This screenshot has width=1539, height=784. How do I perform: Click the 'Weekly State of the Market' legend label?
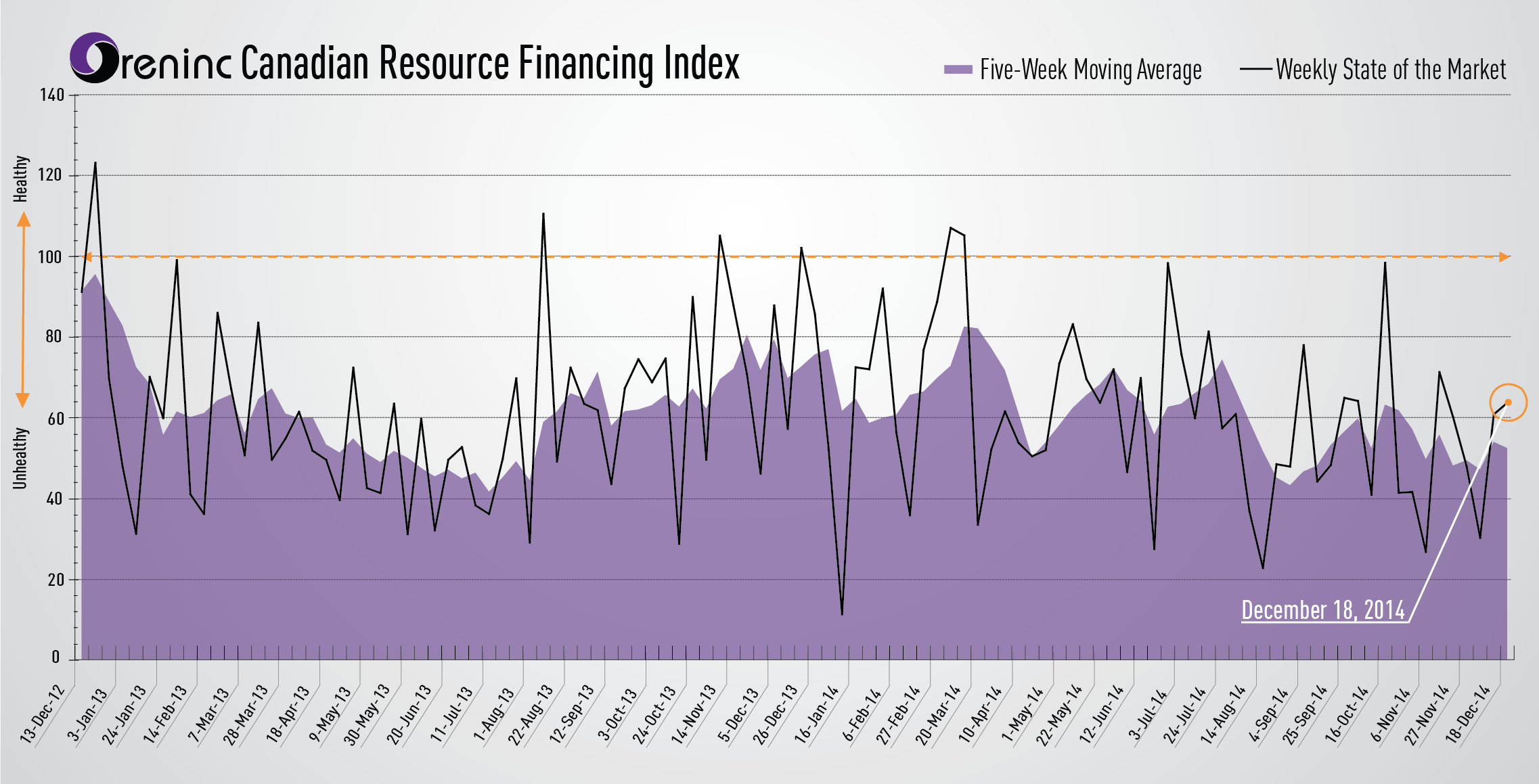(x=1391, y=70)
